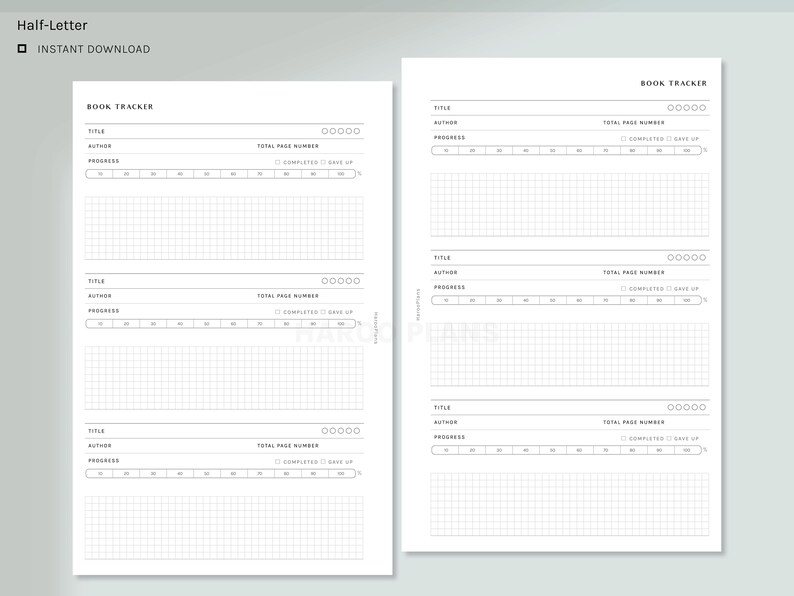Check 'Gave Up' in left page's first book entry
This screenshot has height=596, width=794.
click(323, 162)
